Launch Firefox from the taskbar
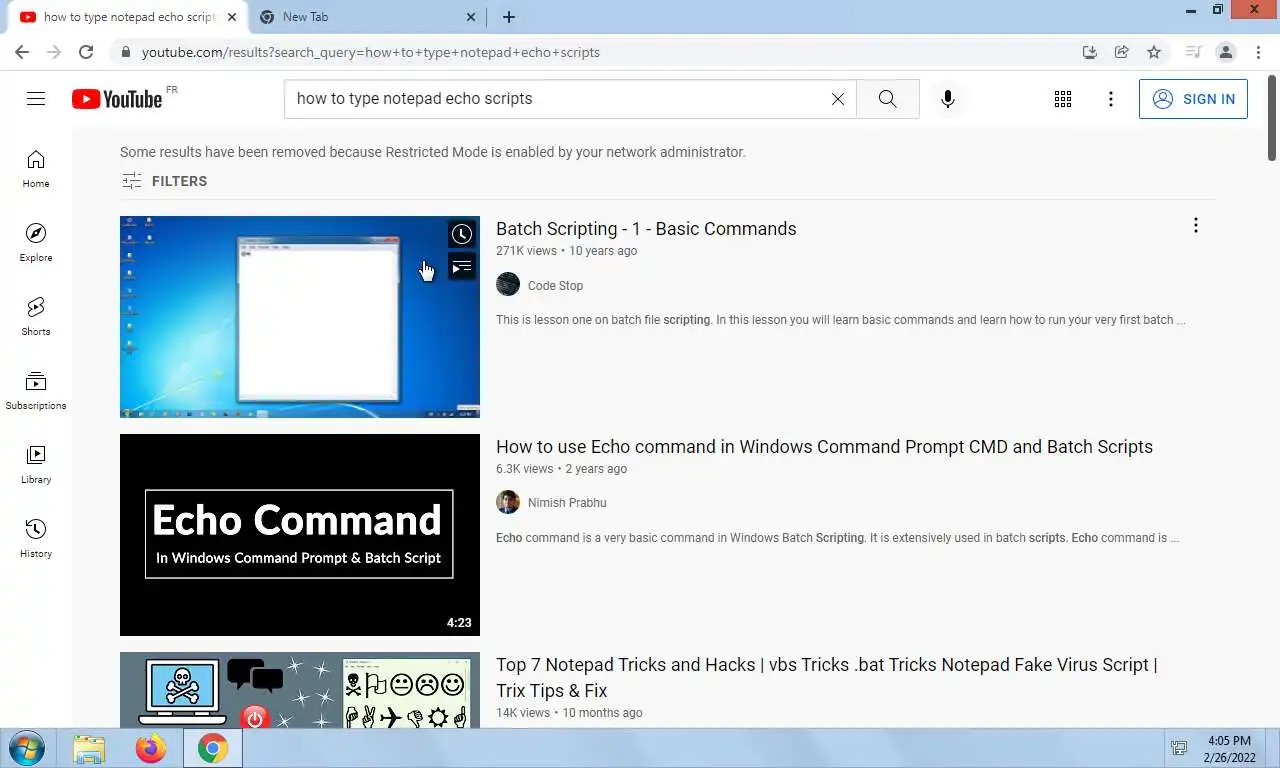 coord(151,748)
